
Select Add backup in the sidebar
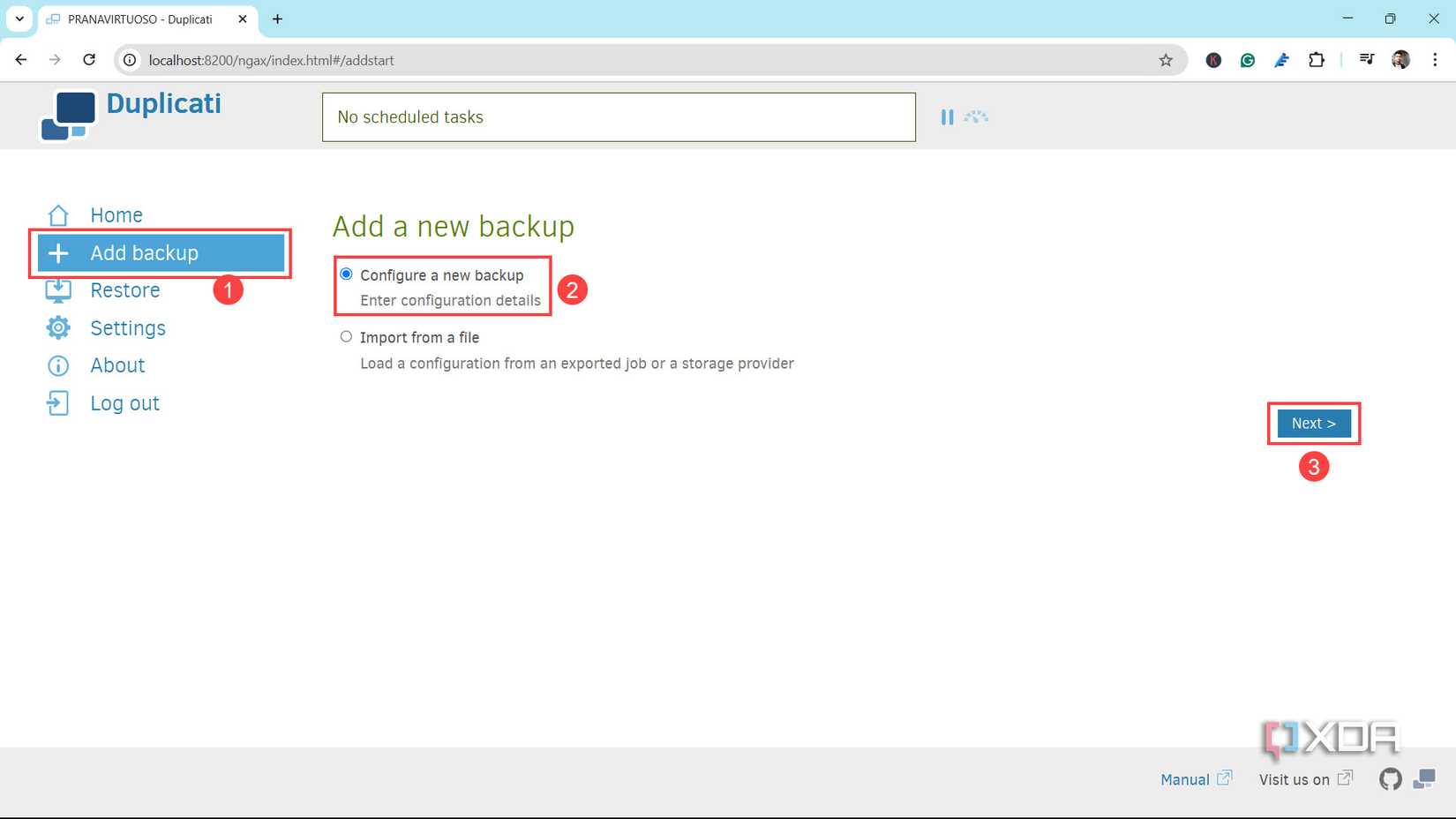click(x=144, y=252)
